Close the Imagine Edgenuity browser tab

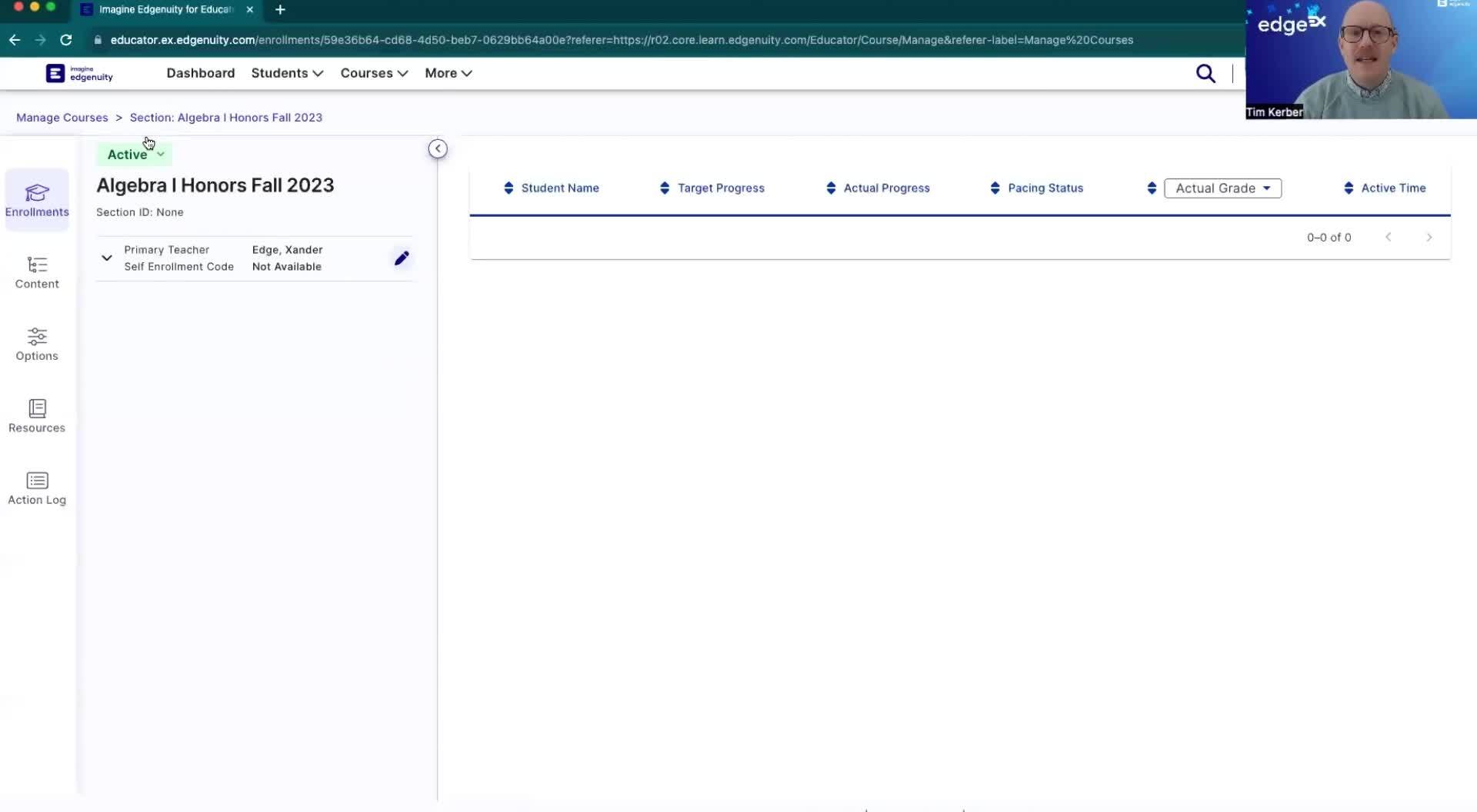pyautogui.click(x=249, y=9)
